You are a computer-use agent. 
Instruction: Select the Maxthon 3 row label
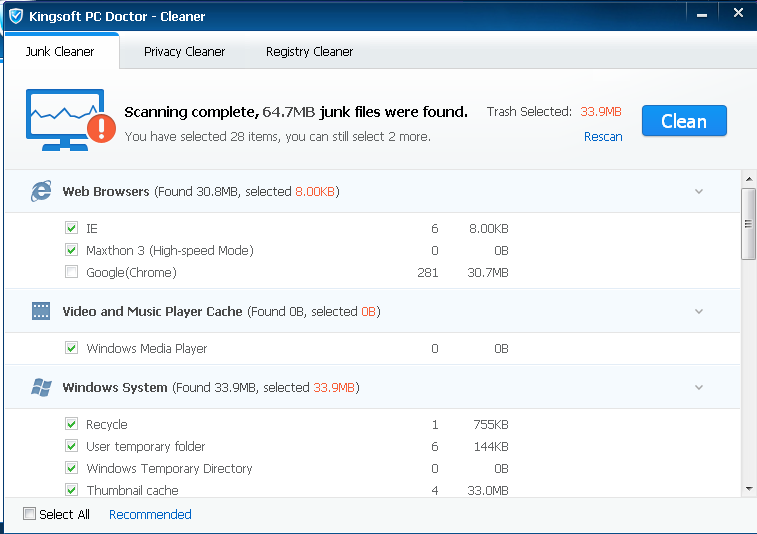169,251
